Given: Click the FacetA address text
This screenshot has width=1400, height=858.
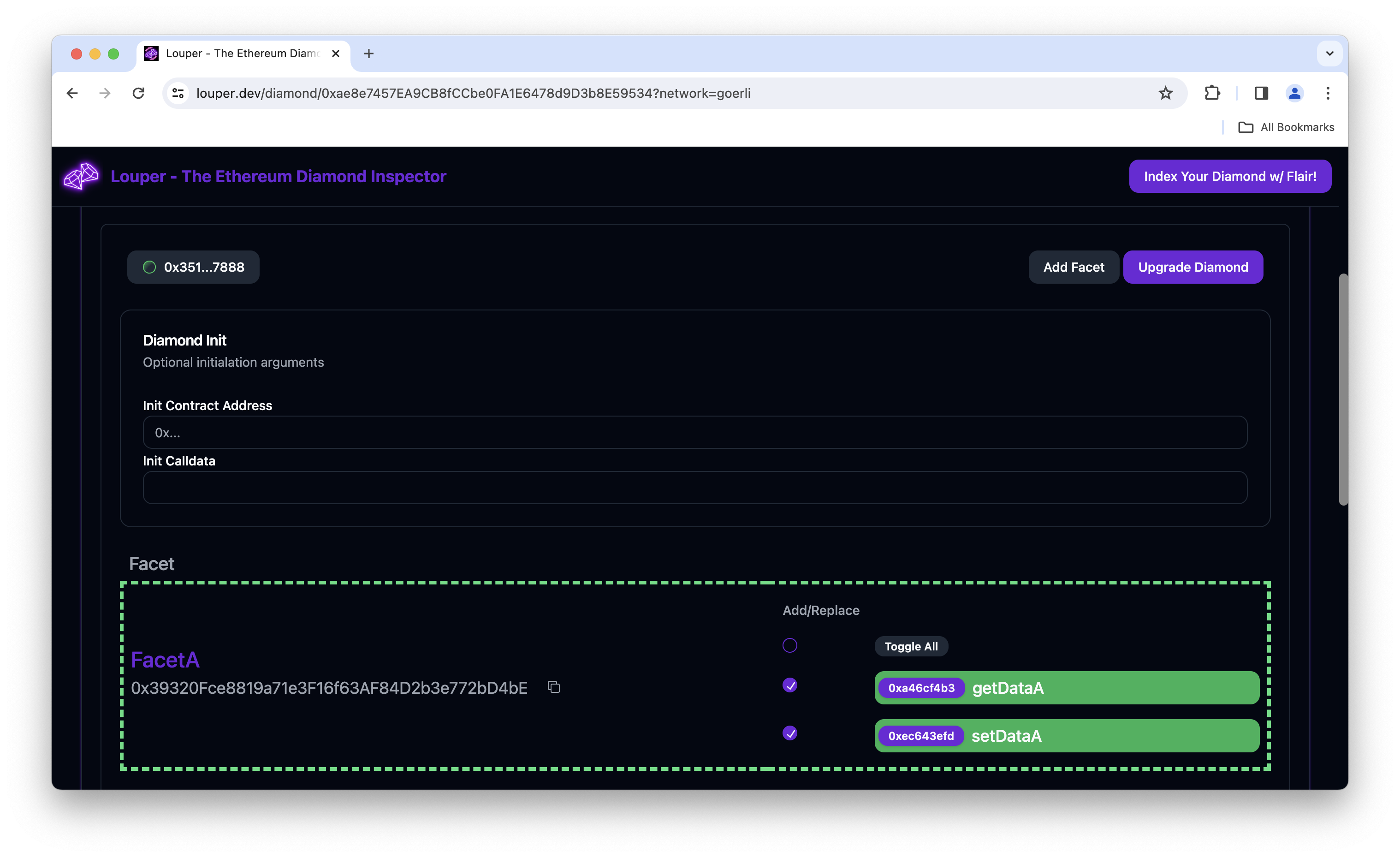Looking at the screenshot, I should tap(329, 688).
